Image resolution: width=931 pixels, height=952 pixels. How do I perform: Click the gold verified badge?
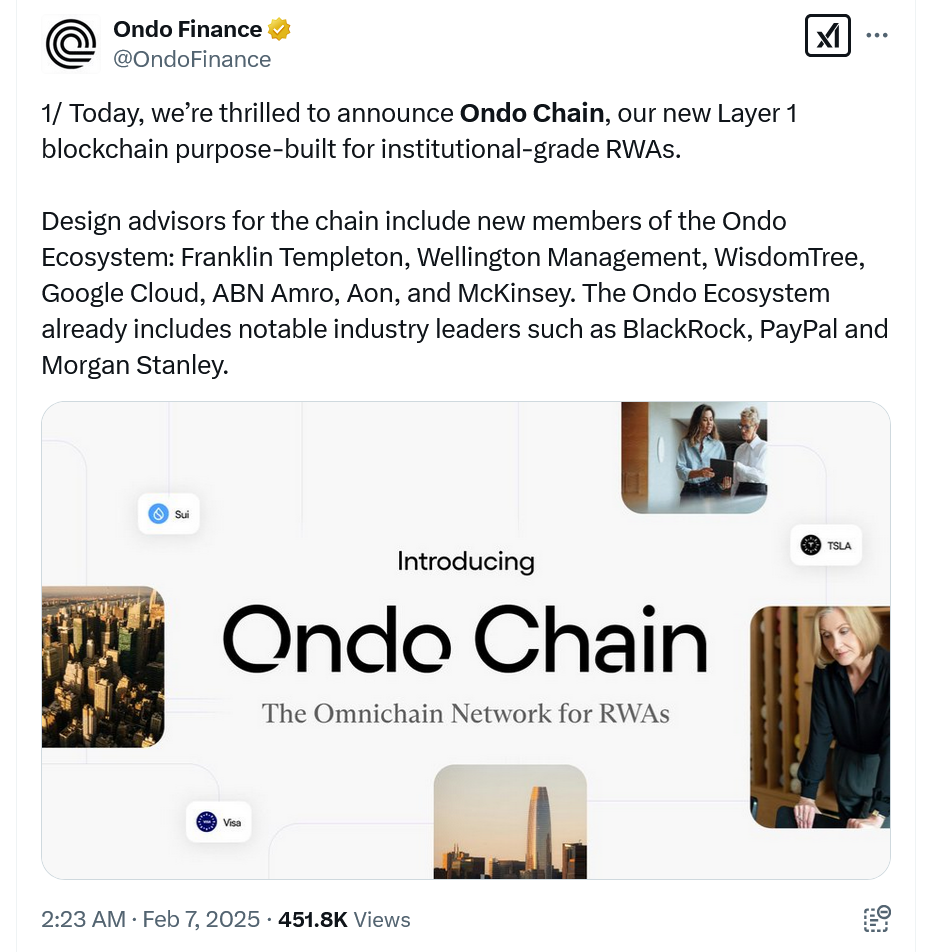coord(279,30)
